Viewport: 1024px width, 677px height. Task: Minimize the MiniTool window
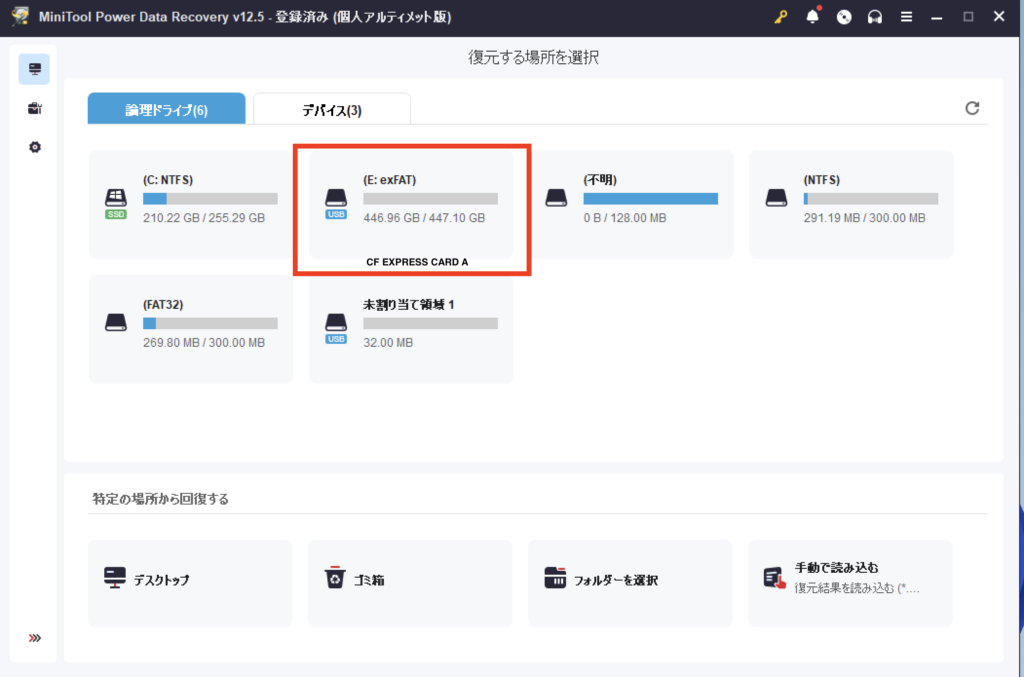pos(936,17)
